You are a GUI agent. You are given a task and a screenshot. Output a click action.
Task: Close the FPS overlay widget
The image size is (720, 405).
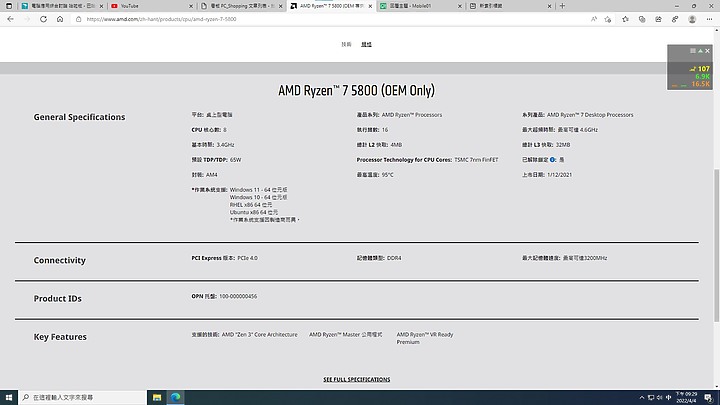coord(708,51)
